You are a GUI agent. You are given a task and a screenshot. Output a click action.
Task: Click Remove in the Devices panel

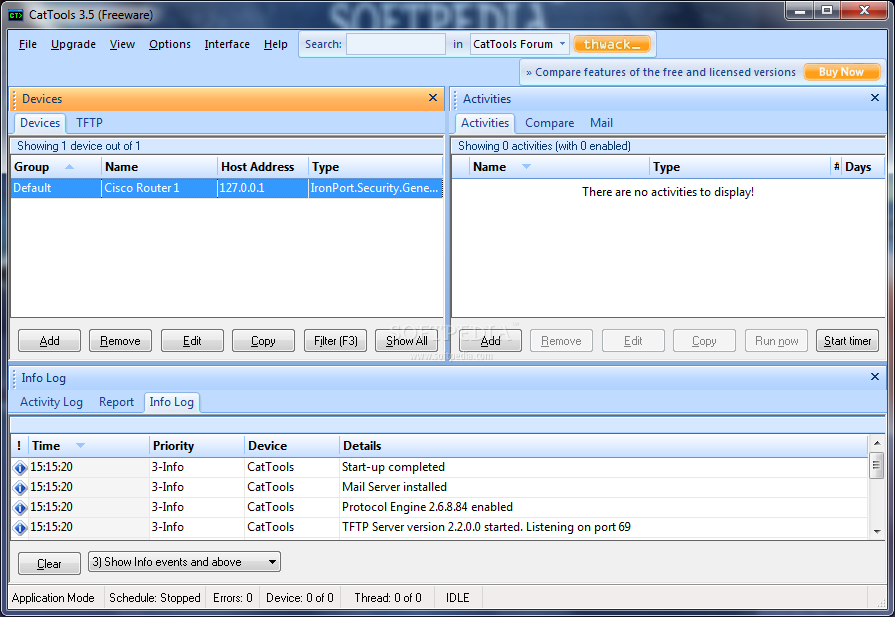pos(120,341)
